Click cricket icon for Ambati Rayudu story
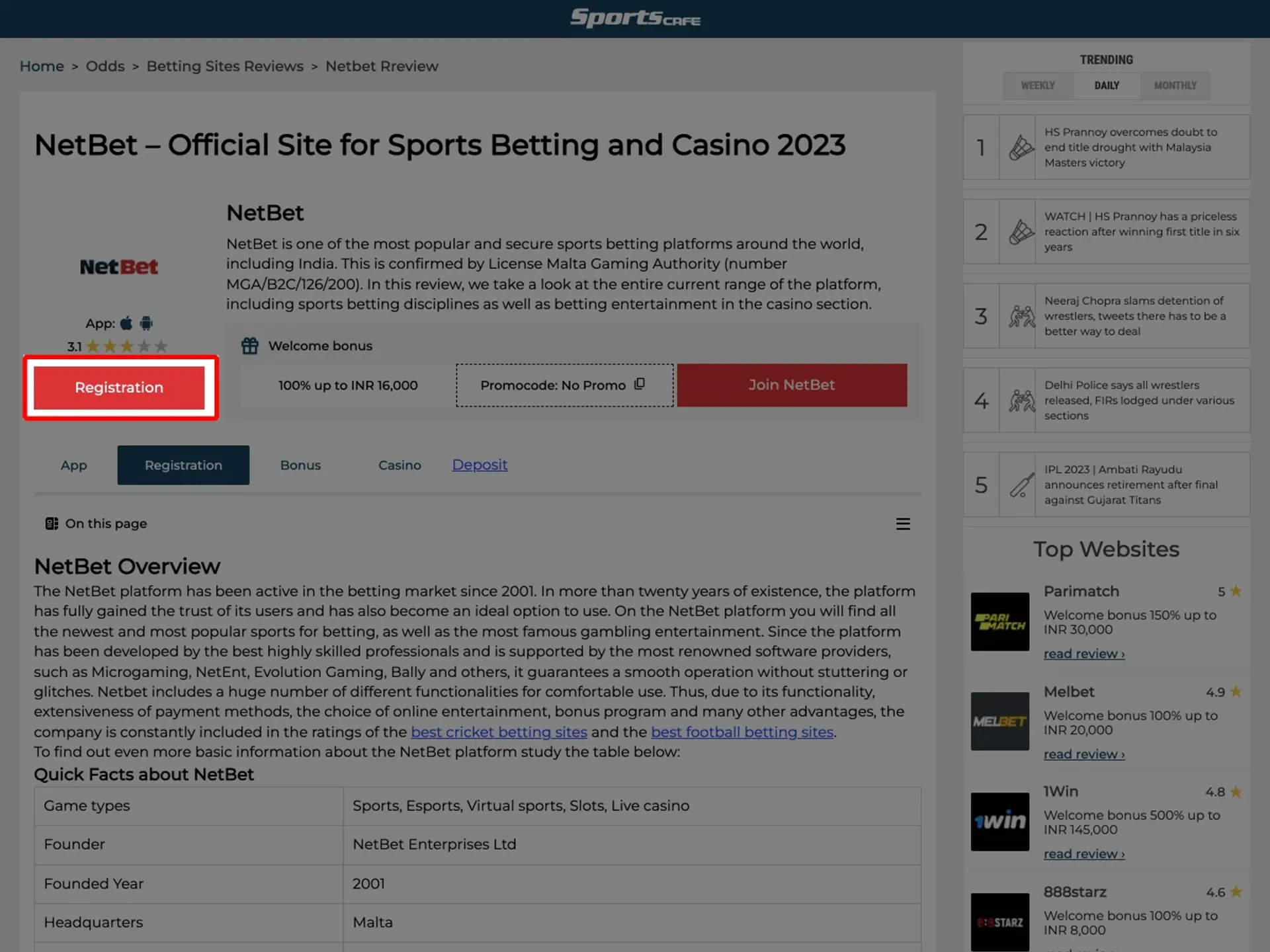The width and height of the screenshot is (1270, 952). click(1021, 485)
